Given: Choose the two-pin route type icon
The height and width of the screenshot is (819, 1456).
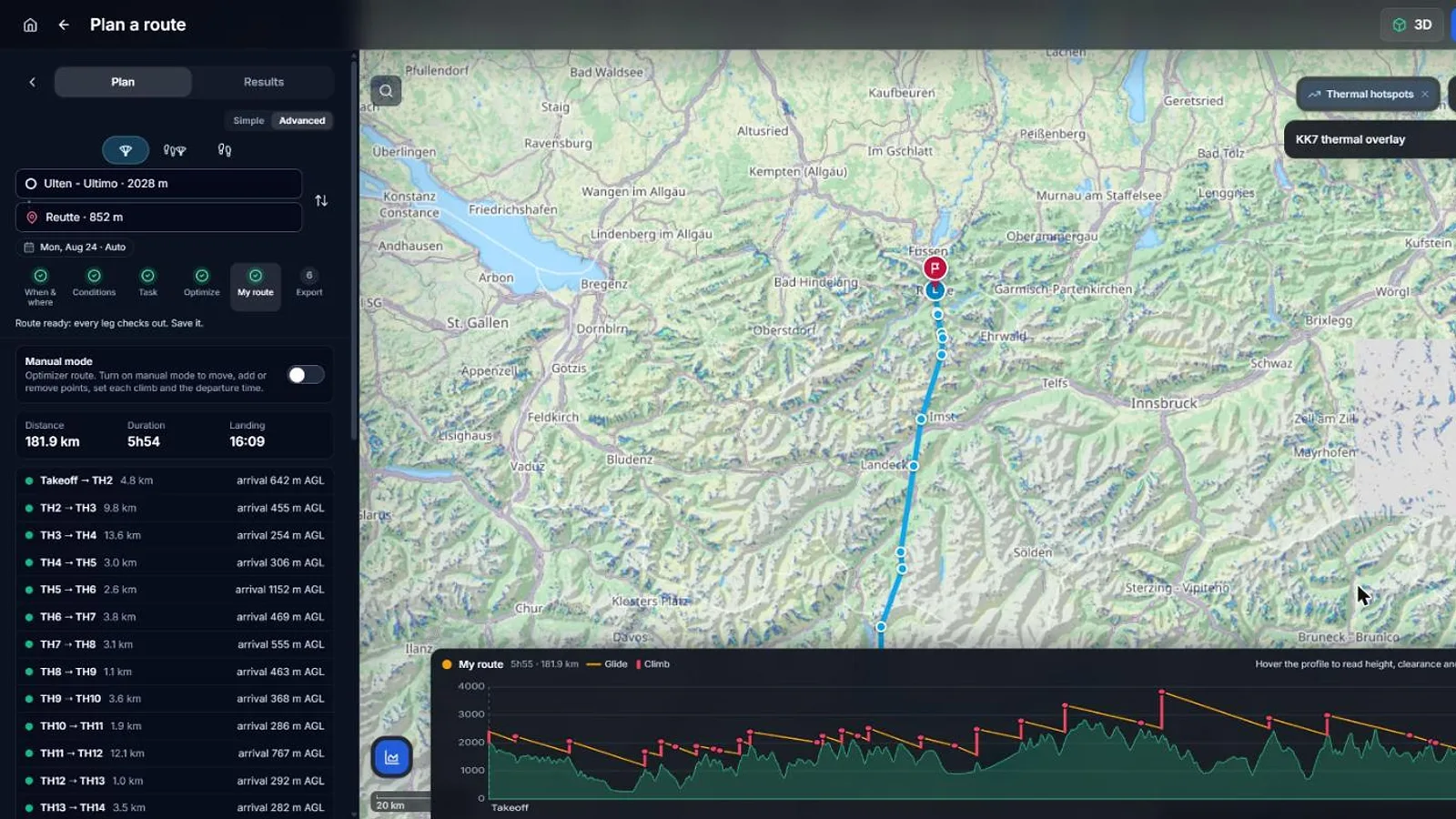Looking at the screenshot, I should click(x=225, y=150).
